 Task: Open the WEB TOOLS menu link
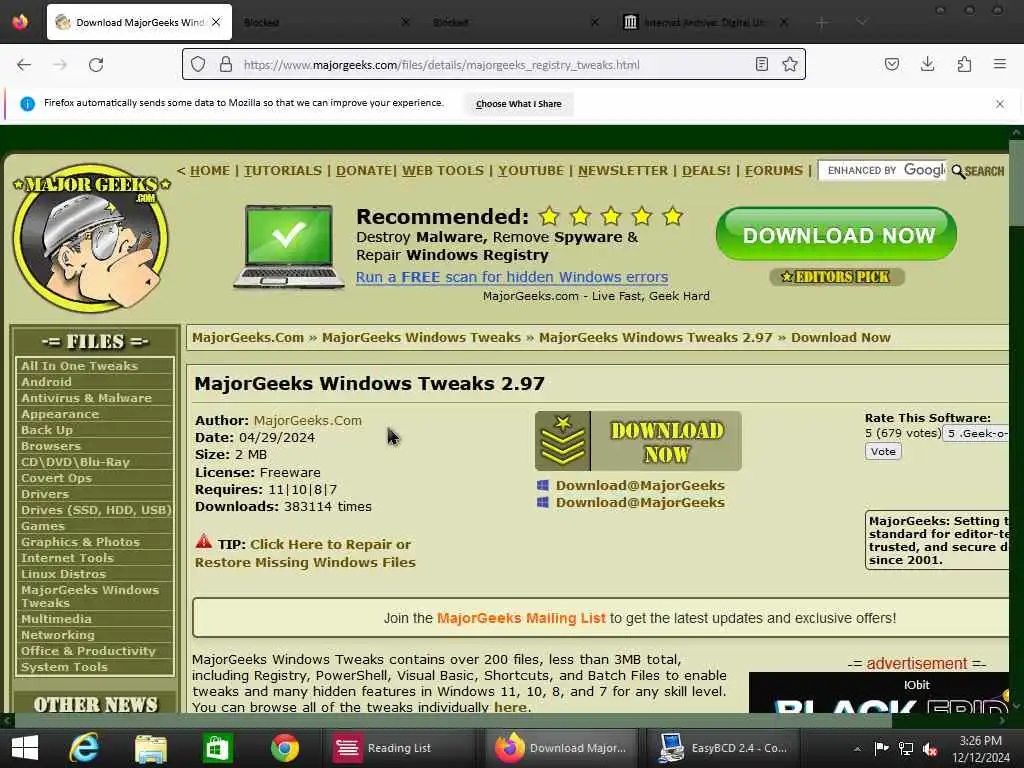[443, 170]
